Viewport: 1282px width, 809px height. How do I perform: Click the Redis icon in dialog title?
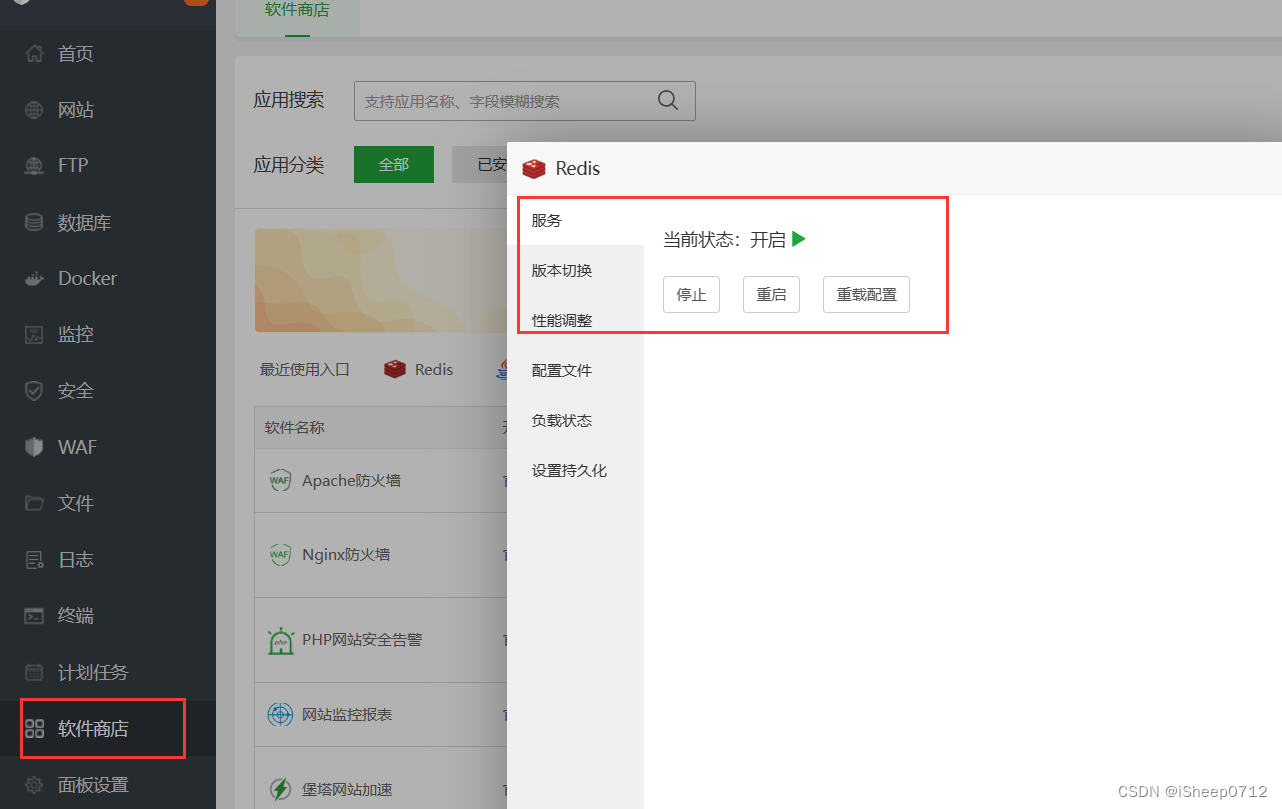click(534, 169)
